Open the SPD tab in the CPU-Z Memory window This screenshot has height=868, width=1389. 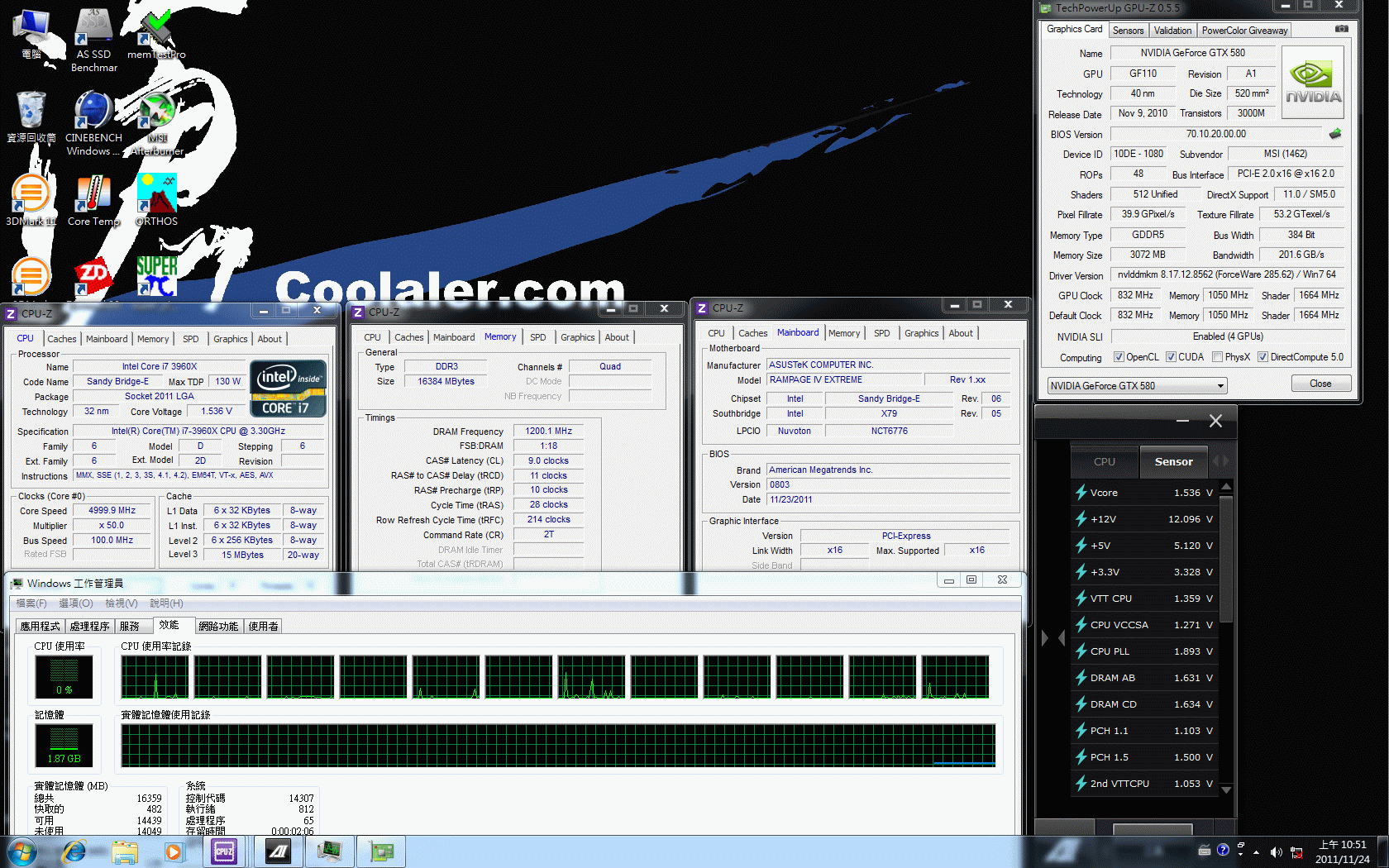[538, 337]
